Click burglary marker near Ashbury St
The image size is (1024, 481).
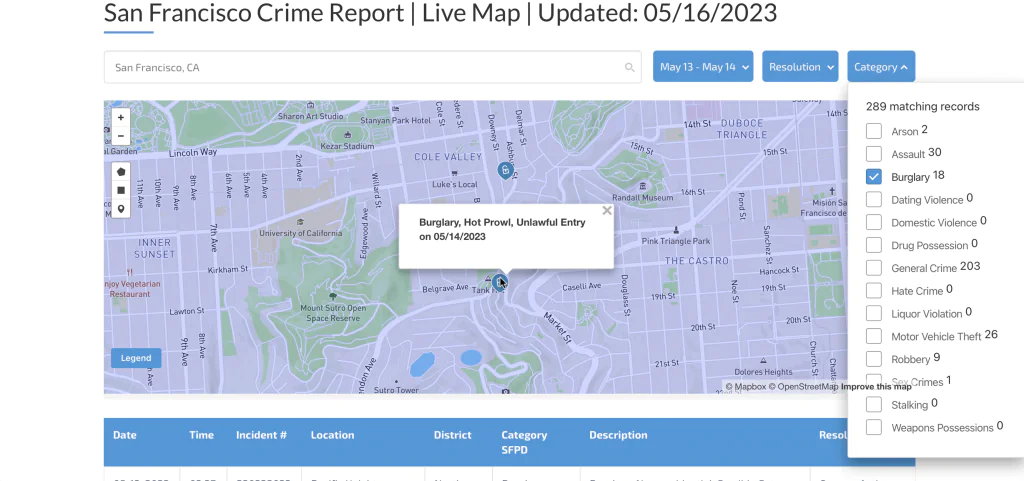[505, 170]
